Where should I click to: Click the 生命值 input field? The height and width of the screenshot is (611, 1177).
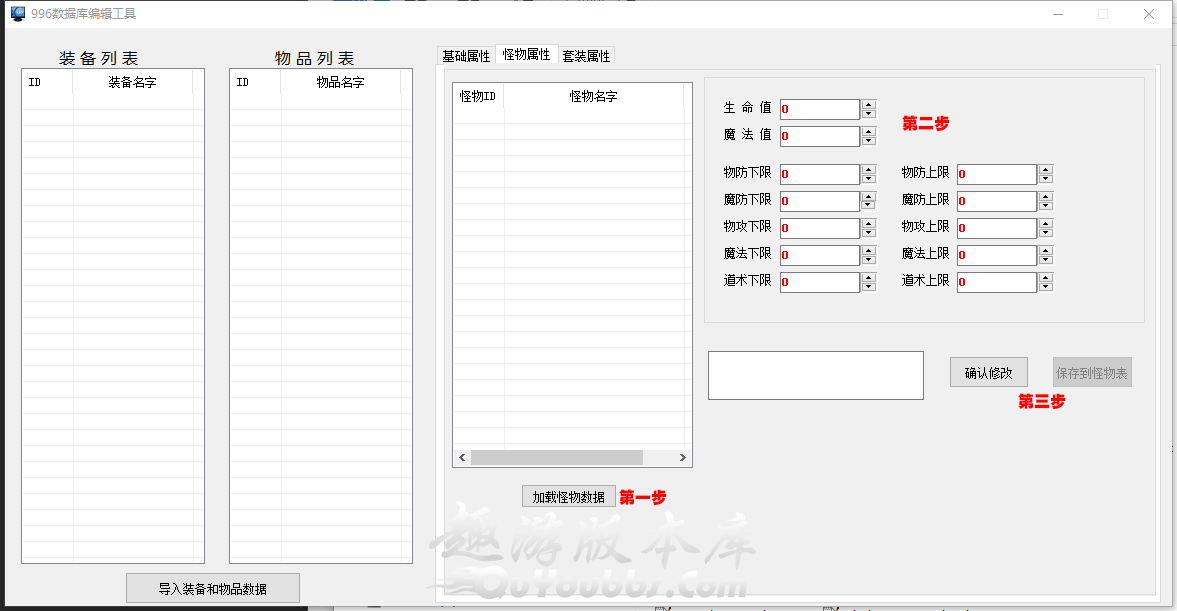(820, 110)
